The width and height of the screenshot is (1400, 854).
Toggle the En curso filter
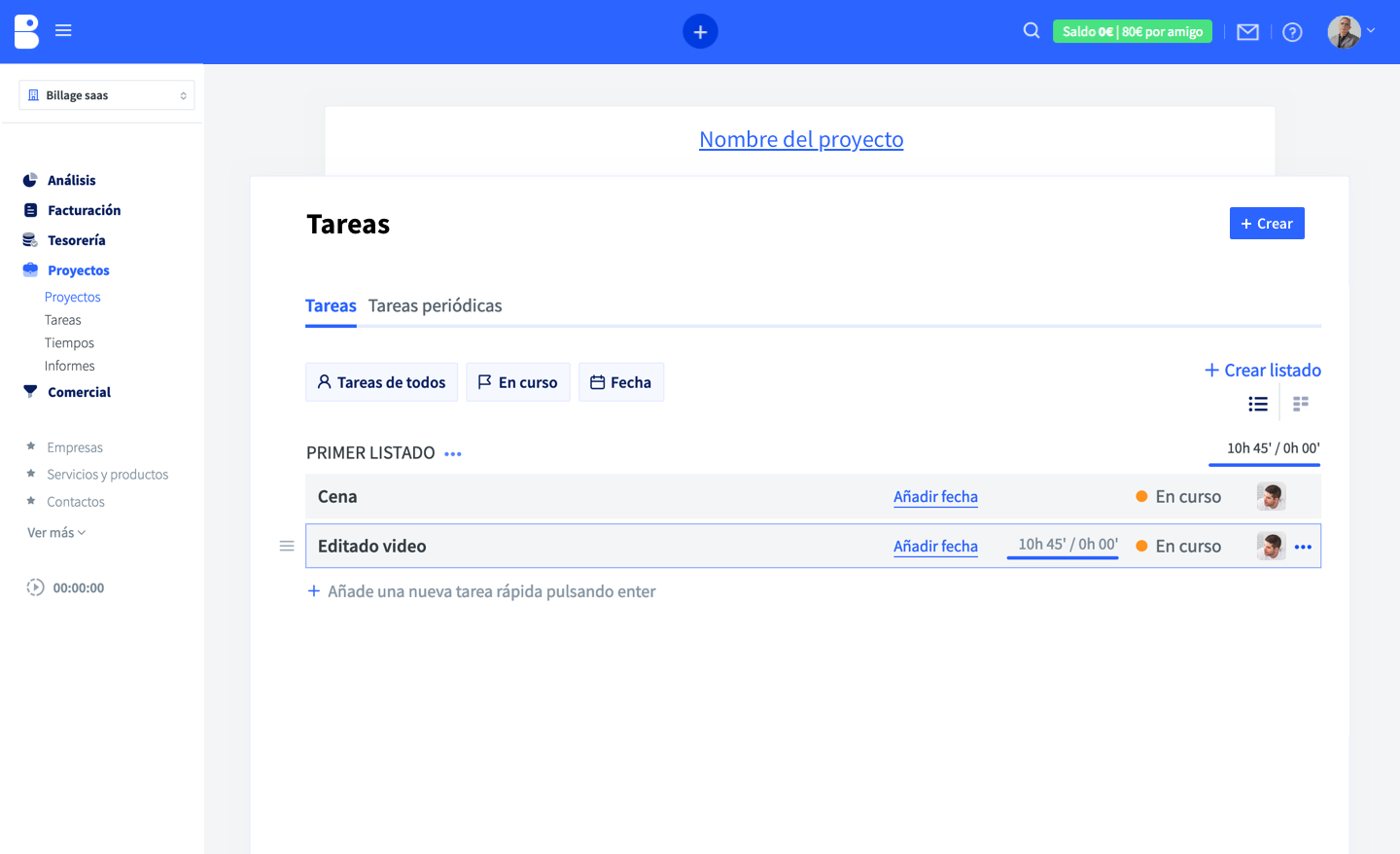[518, 382]
